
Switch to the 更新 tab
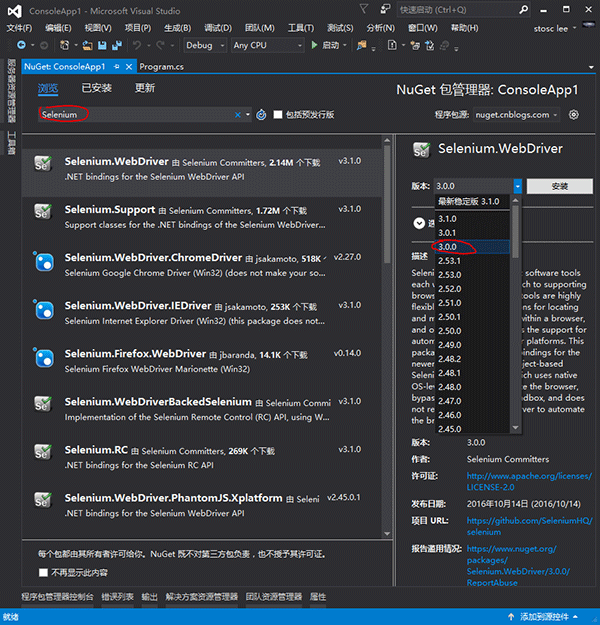[x=145, y=88]
